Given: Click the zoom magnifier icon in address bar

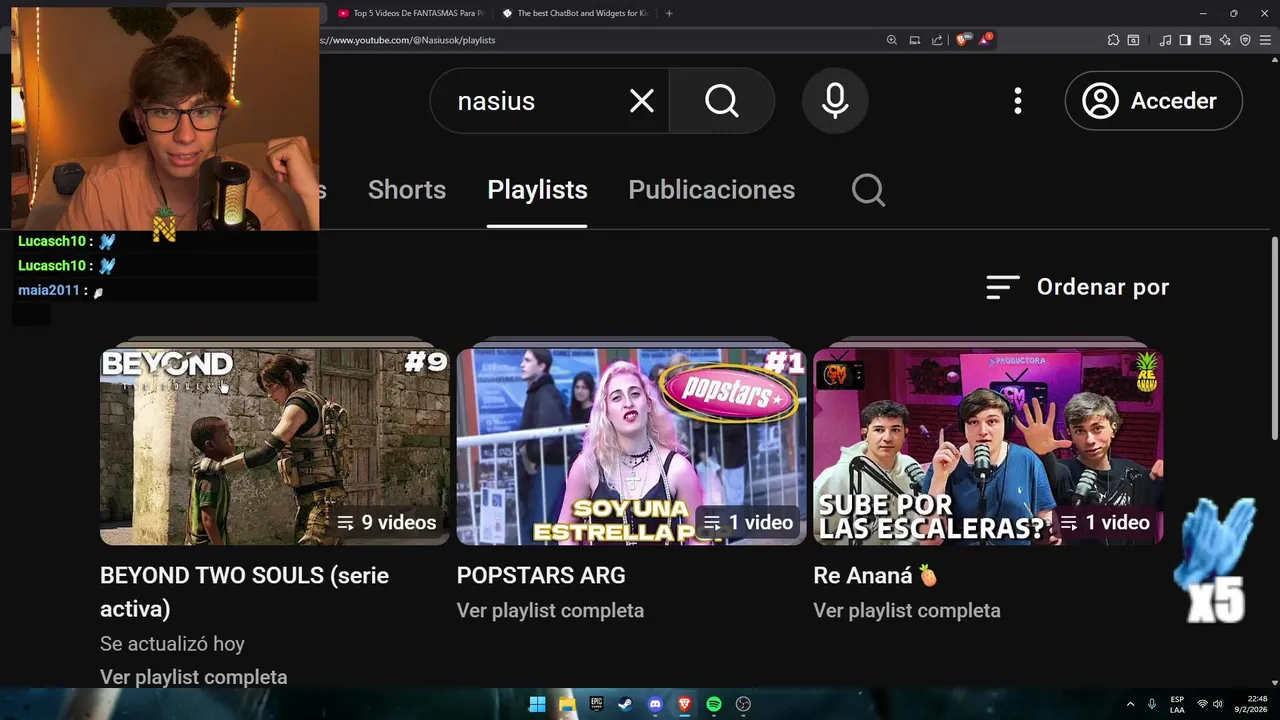Looking at the screenshot, I should pos(891,40).
